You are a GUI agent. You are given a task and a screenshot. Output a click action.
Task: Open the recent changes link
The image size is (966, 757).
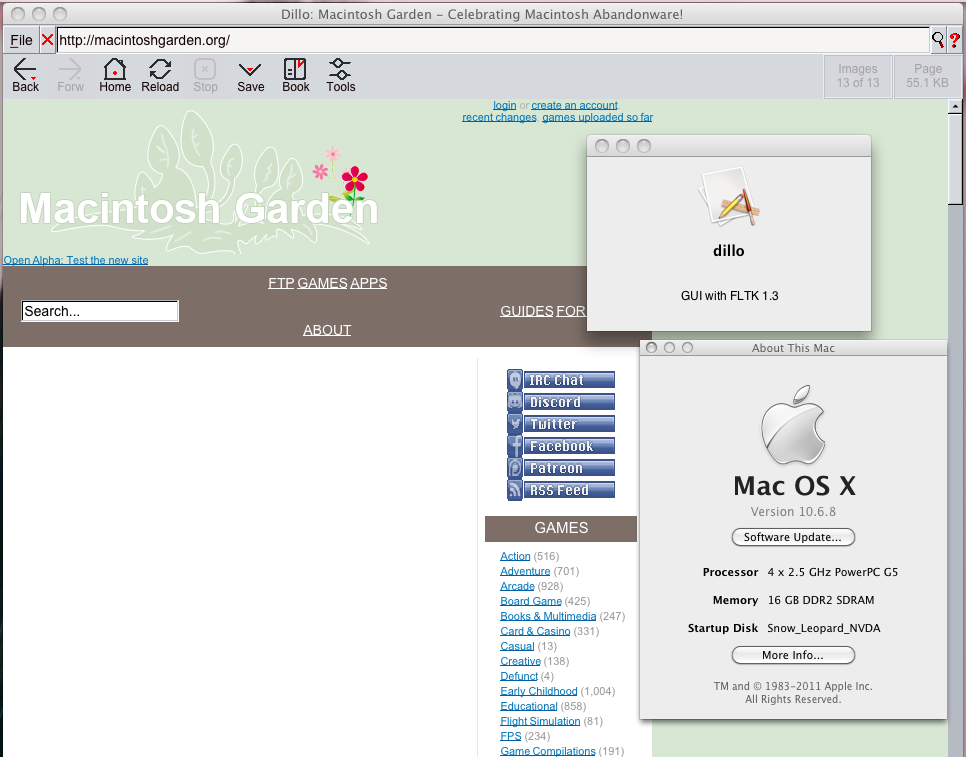[x=499, y=117]
